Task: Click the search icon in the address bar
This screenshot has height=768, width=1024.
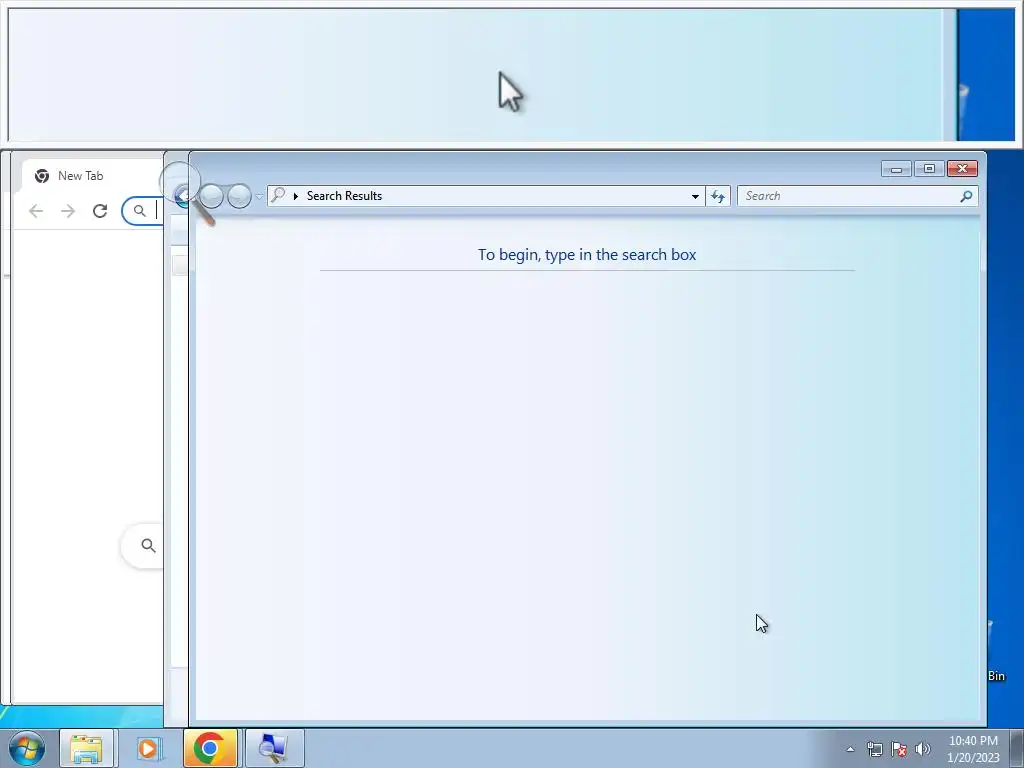Action: pyautogui.click(x=278, y=195)
